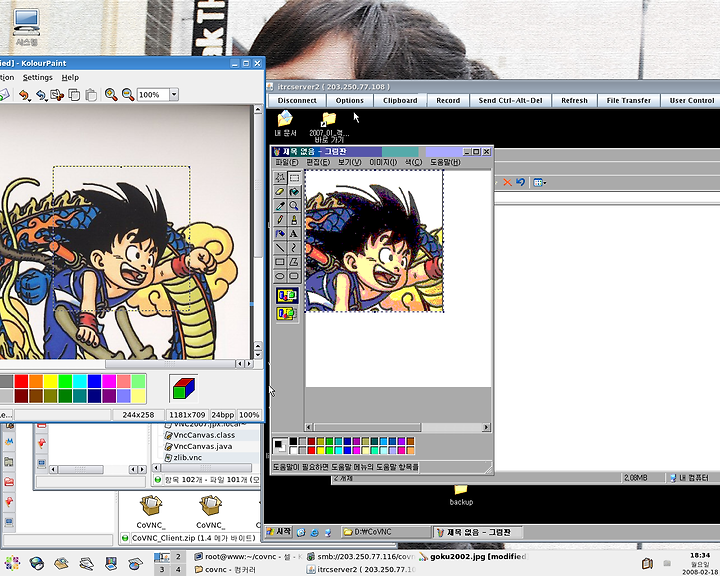Click the Cut scissors icon in KolourPaint
720x576 pixels.
[x=56, y=95]
